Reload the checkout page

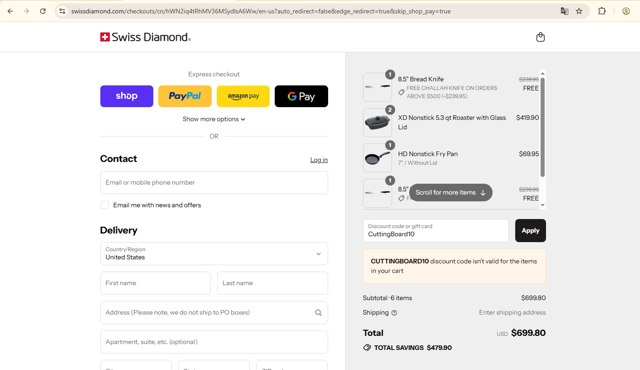[x=43, y=11]
